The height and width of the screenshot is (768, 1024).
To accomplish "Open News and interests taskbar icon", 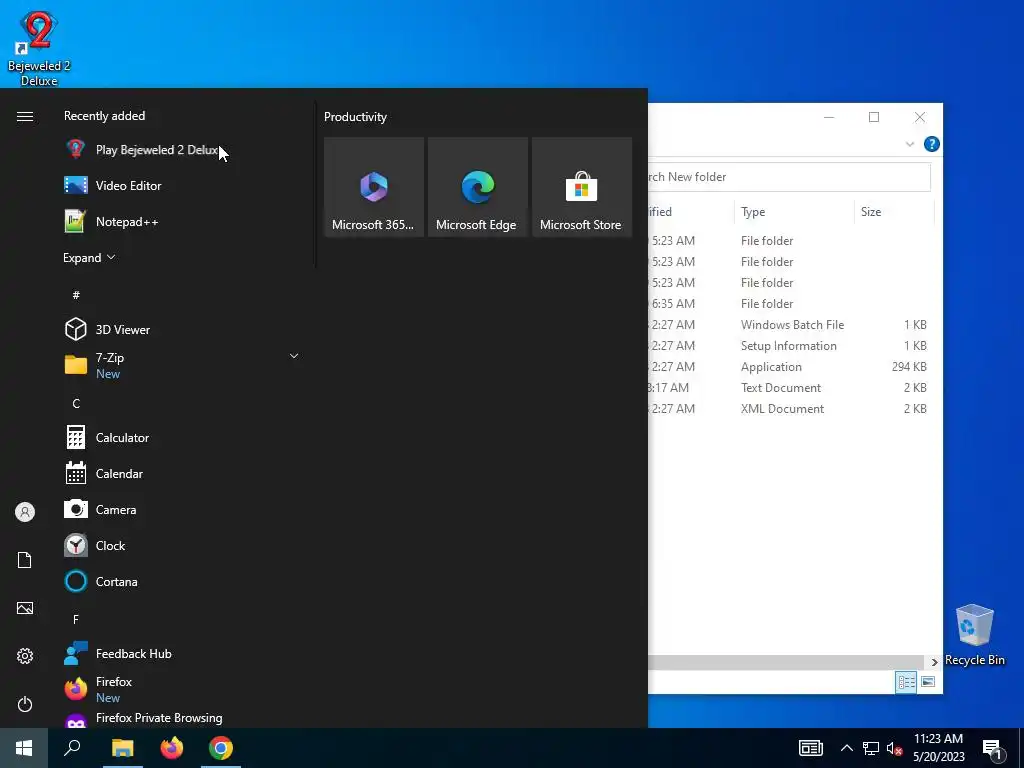I will coord(810,748).
